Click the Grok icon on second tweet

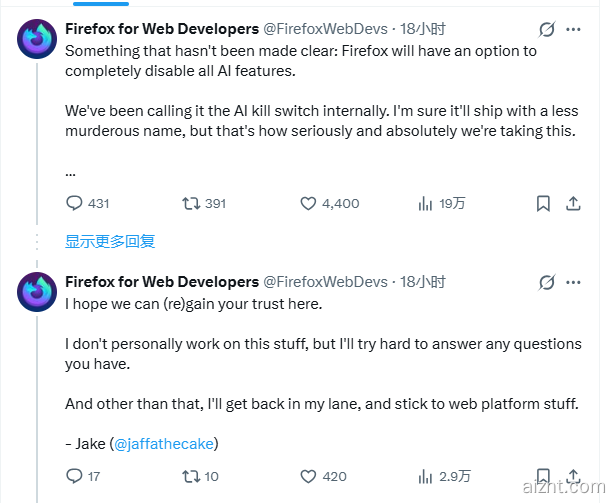[x=546, y=281]
